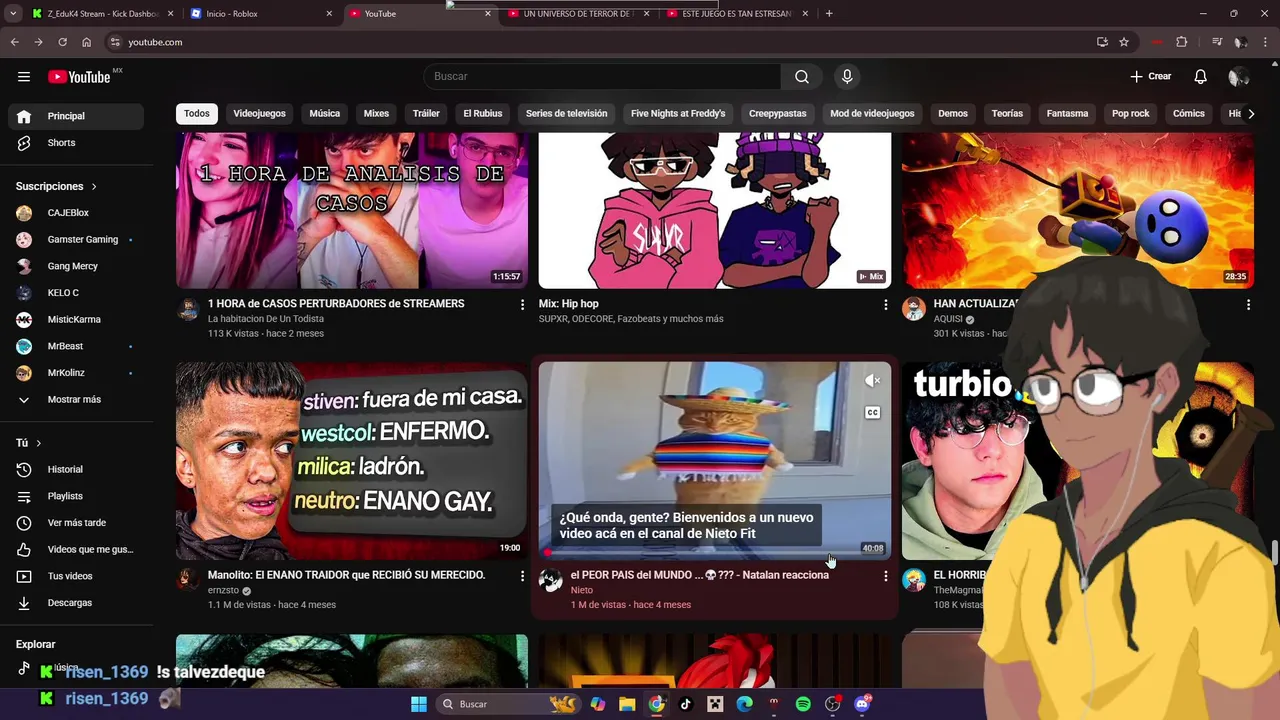Open Windows Start menu
1280x720 pixels.
click(419, 704)
